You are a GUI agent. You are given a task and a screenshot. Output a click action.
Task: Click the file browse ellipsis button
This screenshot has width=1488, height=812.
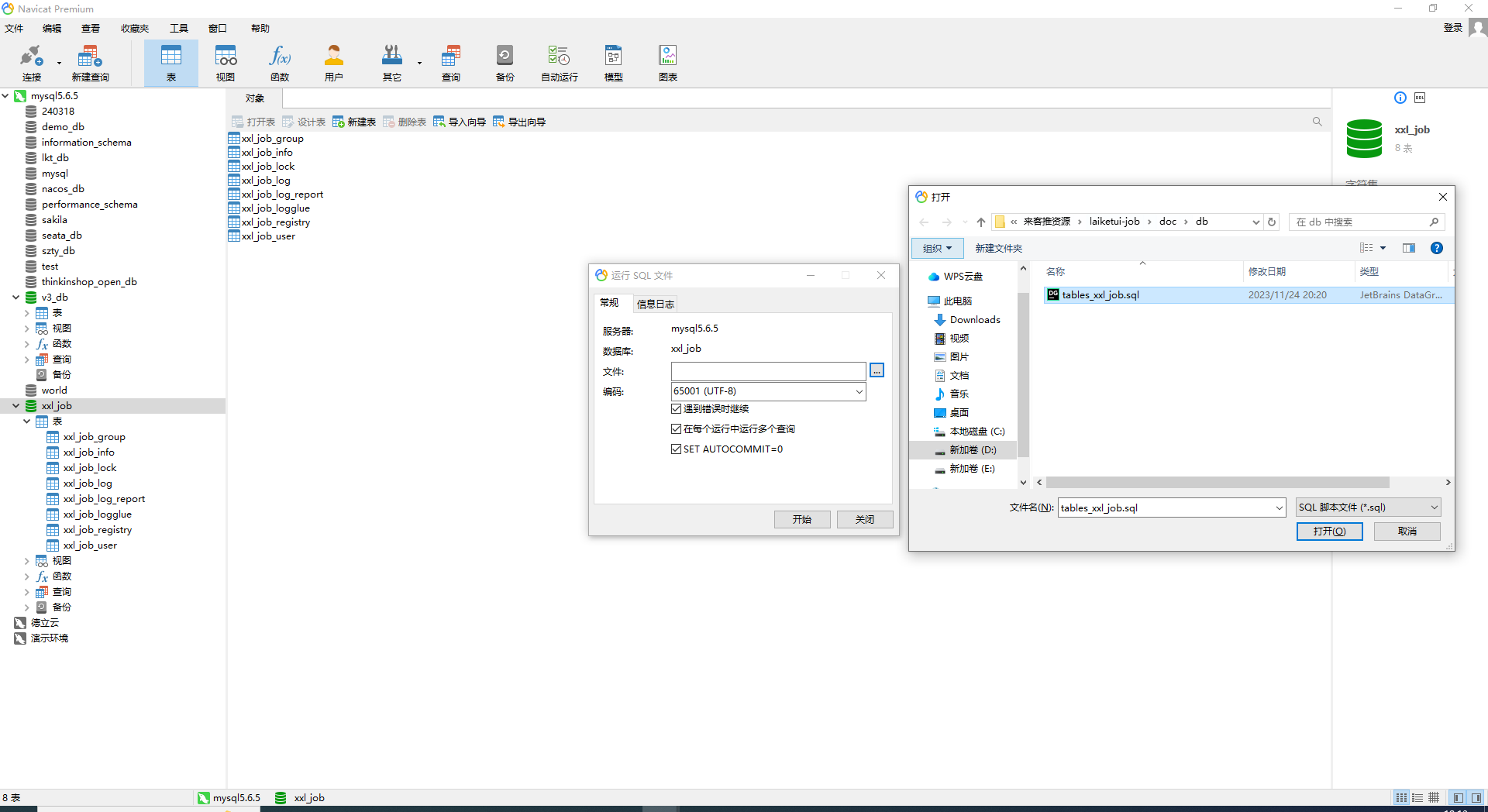point(877,371)
